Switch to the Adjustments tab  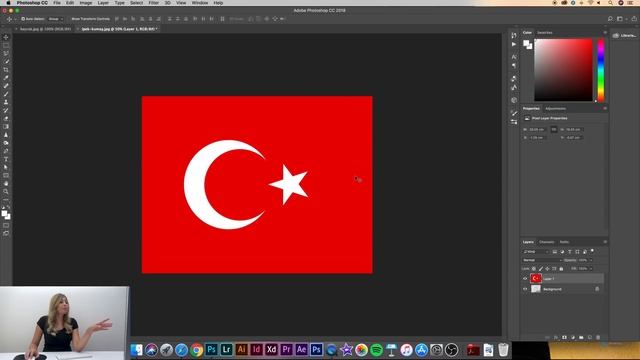[x=556, y=109]
